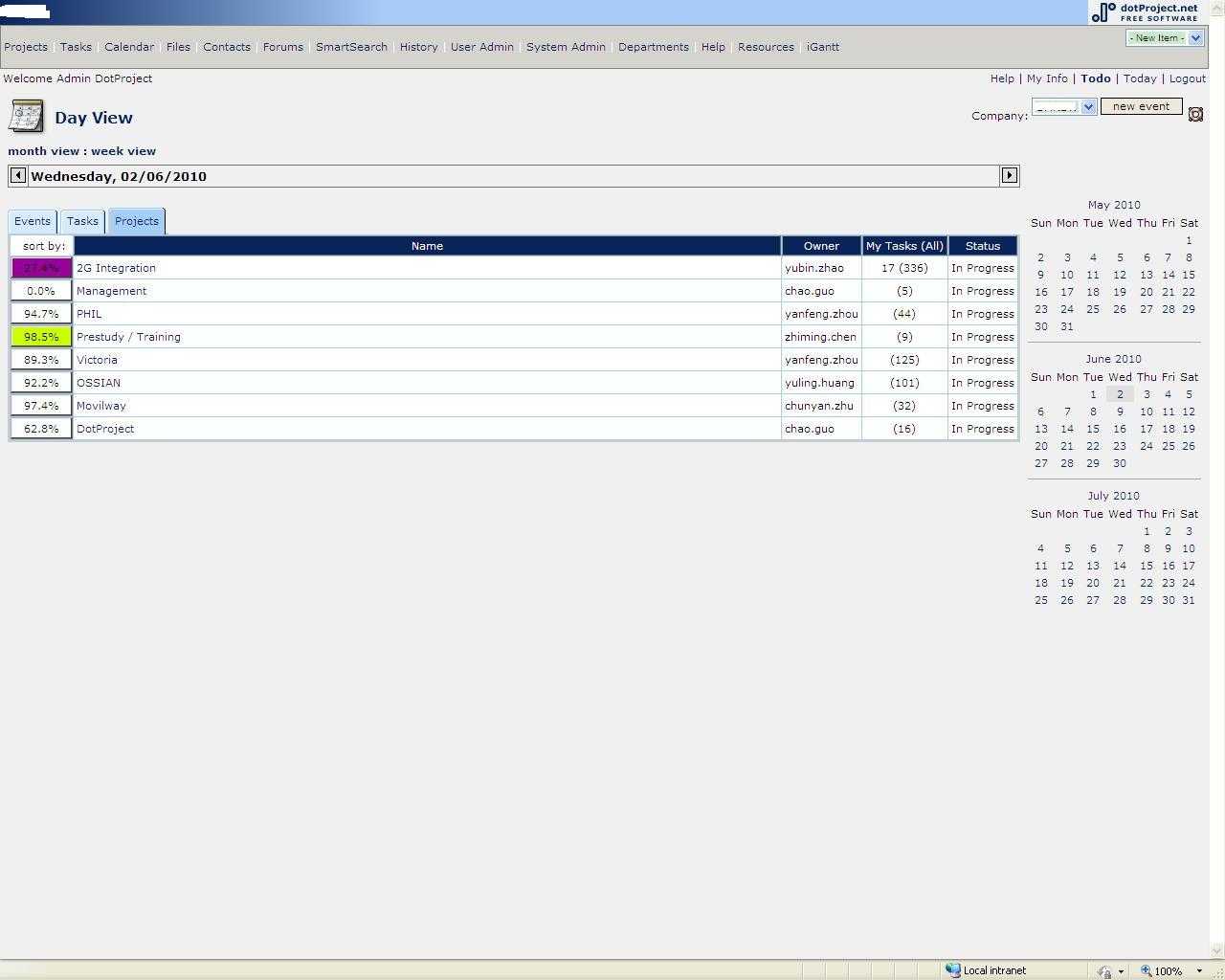This screenshot has height=980, width=1225.
Task: Open the Files module
Action: (x=178, y=47)
